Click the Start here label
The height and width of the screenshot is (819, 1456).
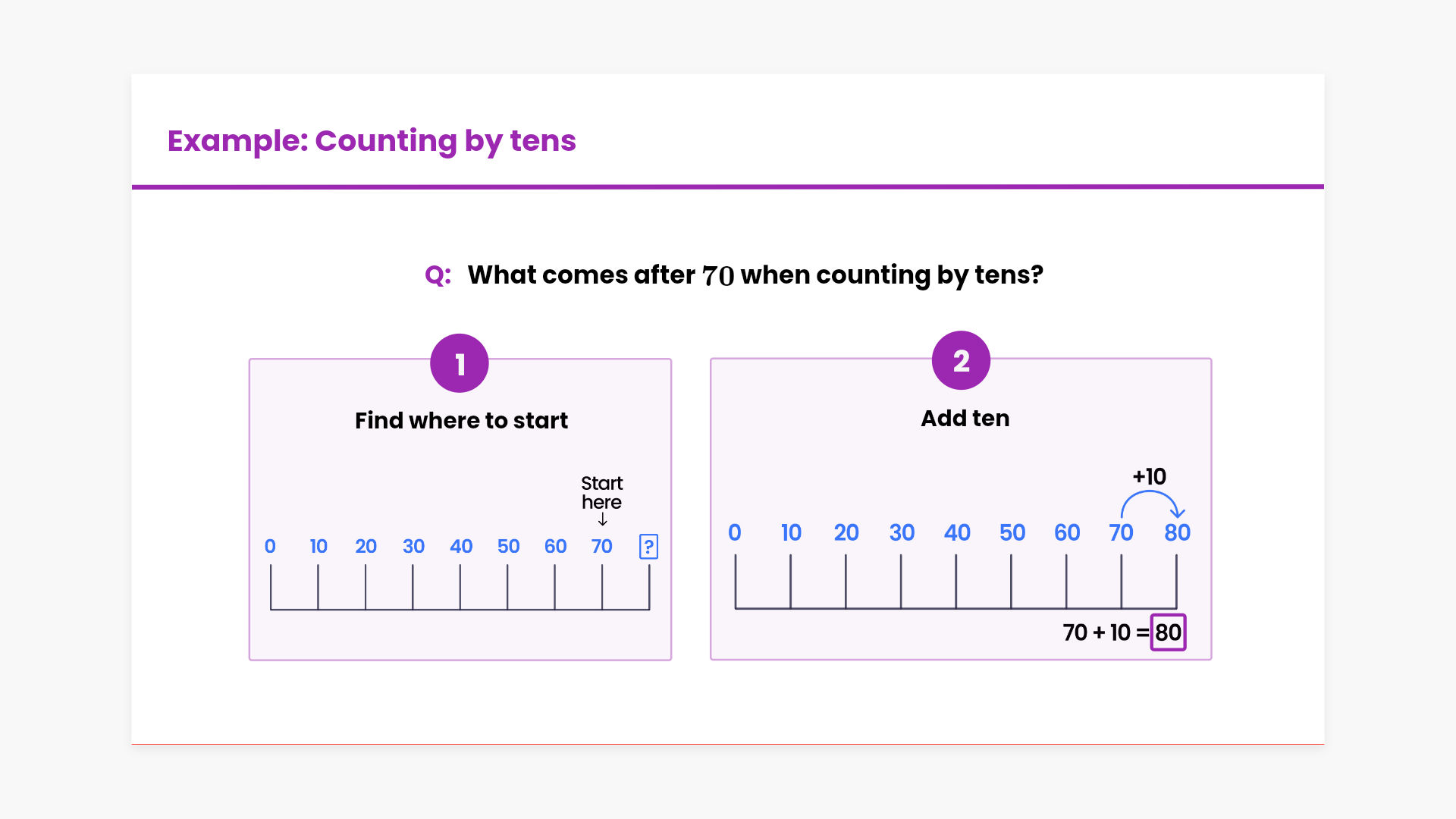[x=602, y=492]
